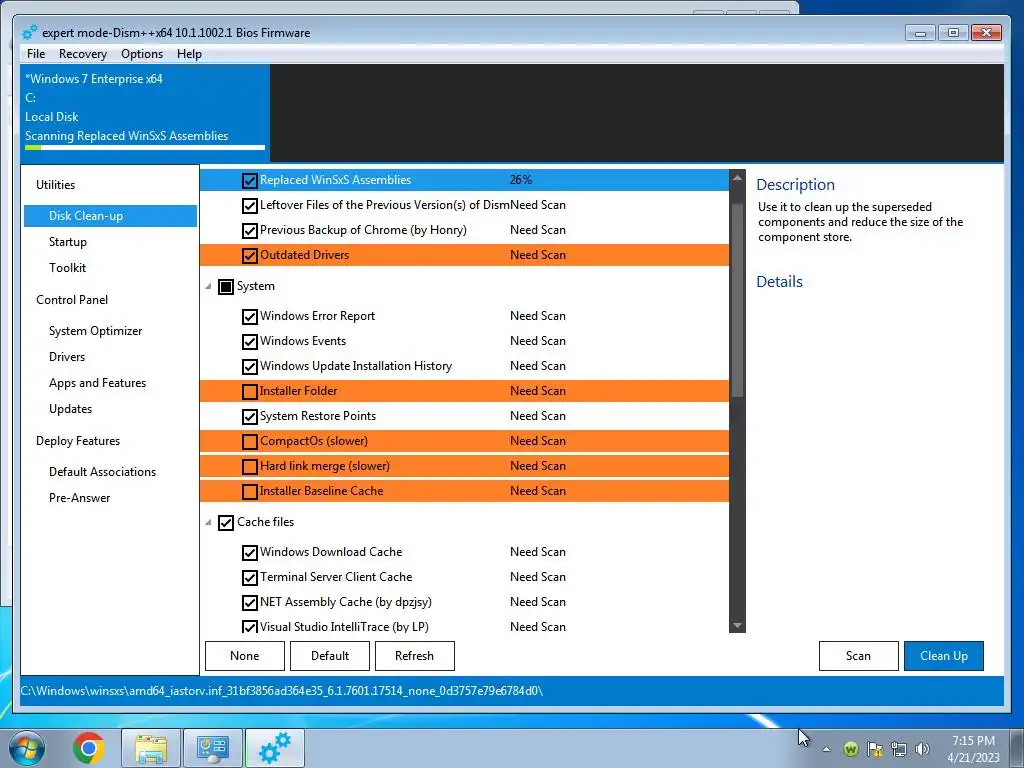Open Apps and Features page
1024x768 pixels.
[97, 383]
